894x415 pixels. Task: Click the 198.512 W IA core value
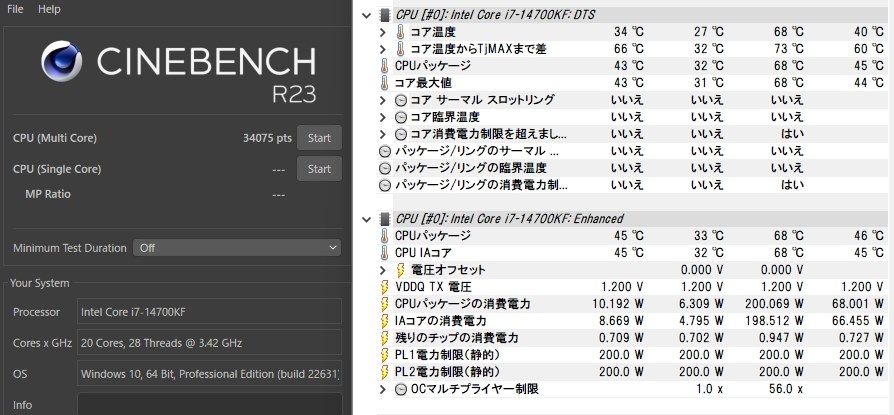774,321
